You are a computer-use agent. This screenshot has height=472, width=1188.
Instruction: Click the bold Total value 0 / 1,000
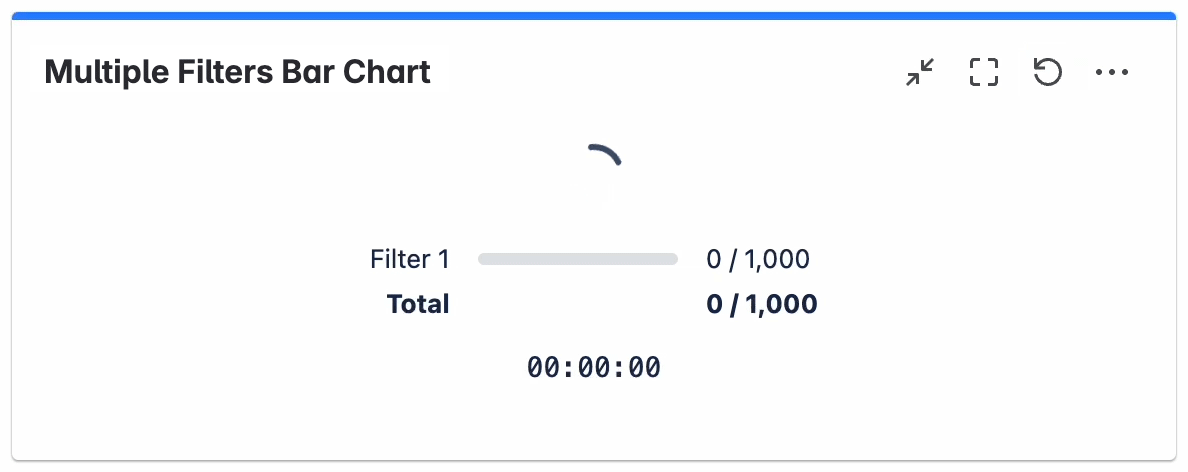pos(762,304)
